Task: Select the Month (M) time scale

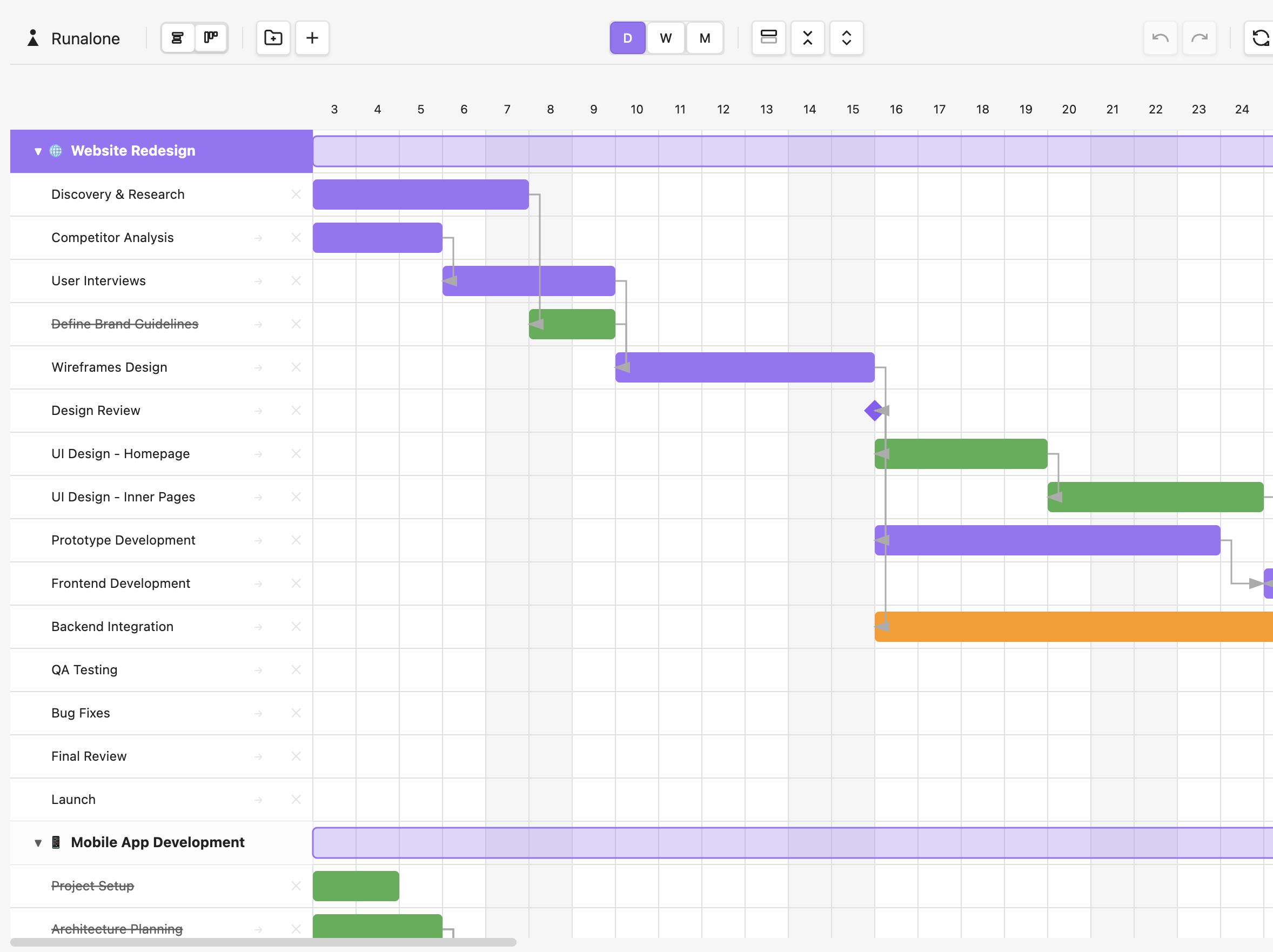Action: click(705, 38)
